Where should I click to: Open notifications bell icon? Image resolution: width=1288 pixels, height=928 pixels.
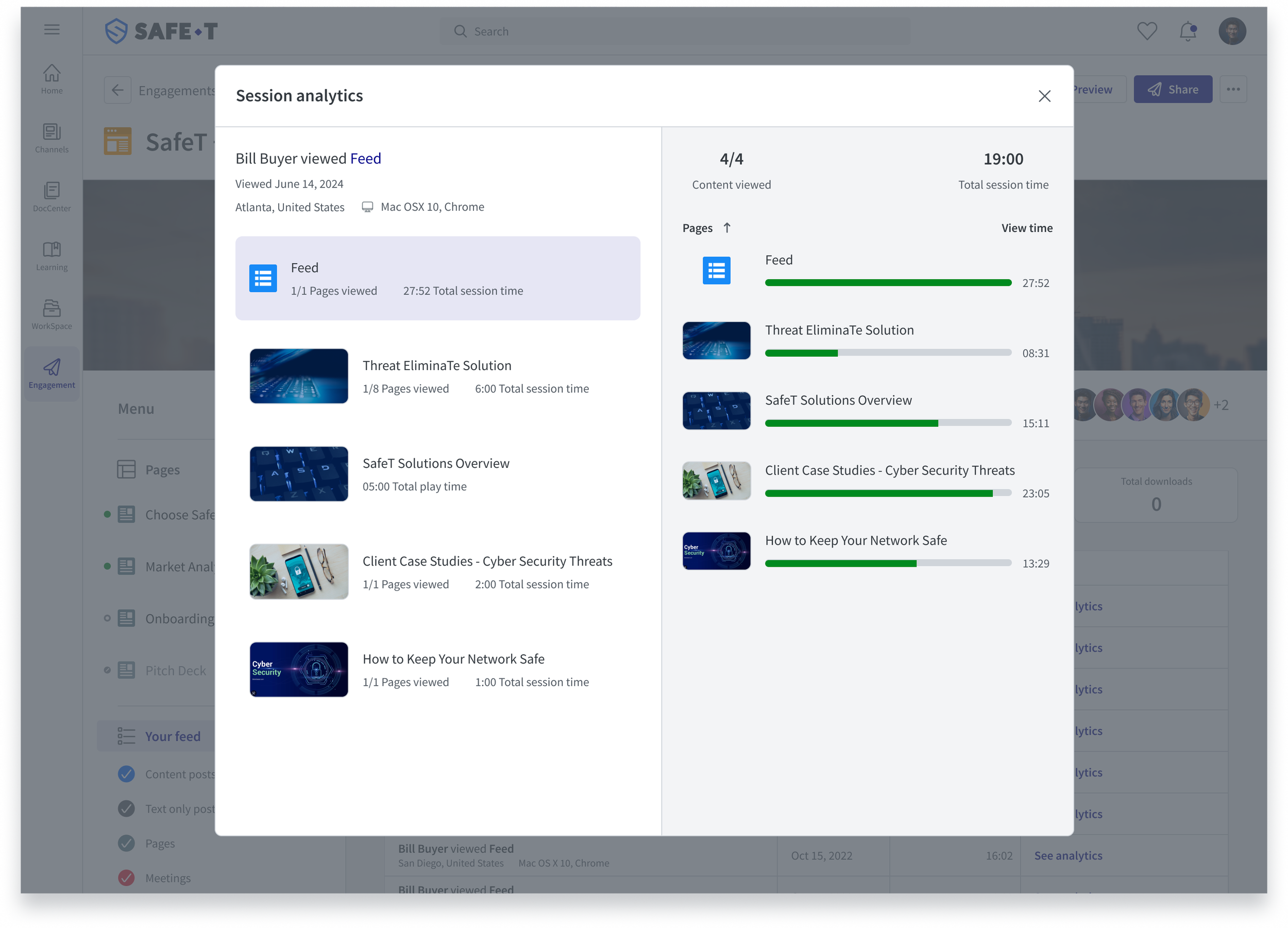pyautogui.click(x=1188, y=31)
